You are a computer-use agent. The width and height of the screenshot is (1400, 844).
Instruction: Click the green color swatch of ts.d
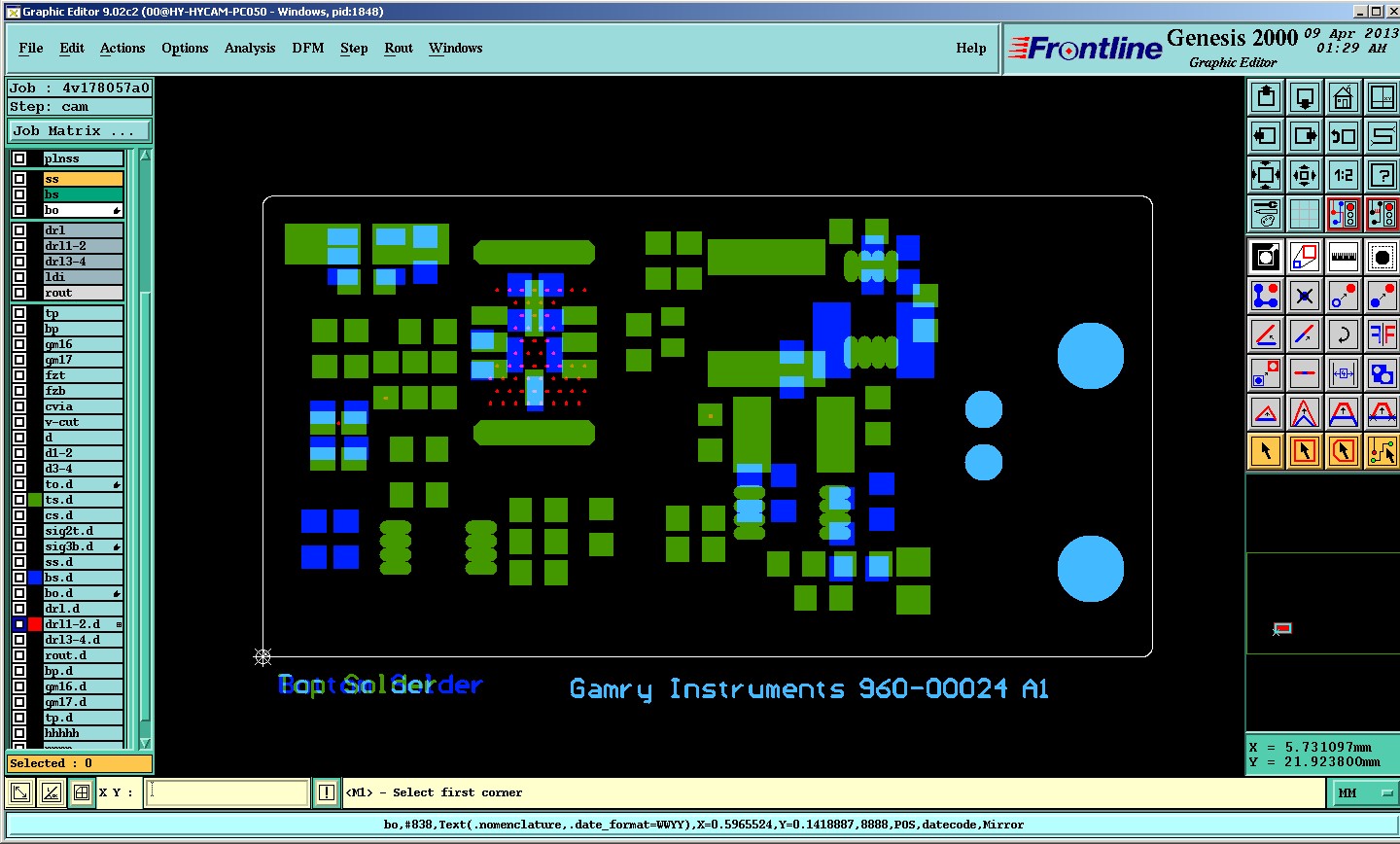(x=35, y=500)
